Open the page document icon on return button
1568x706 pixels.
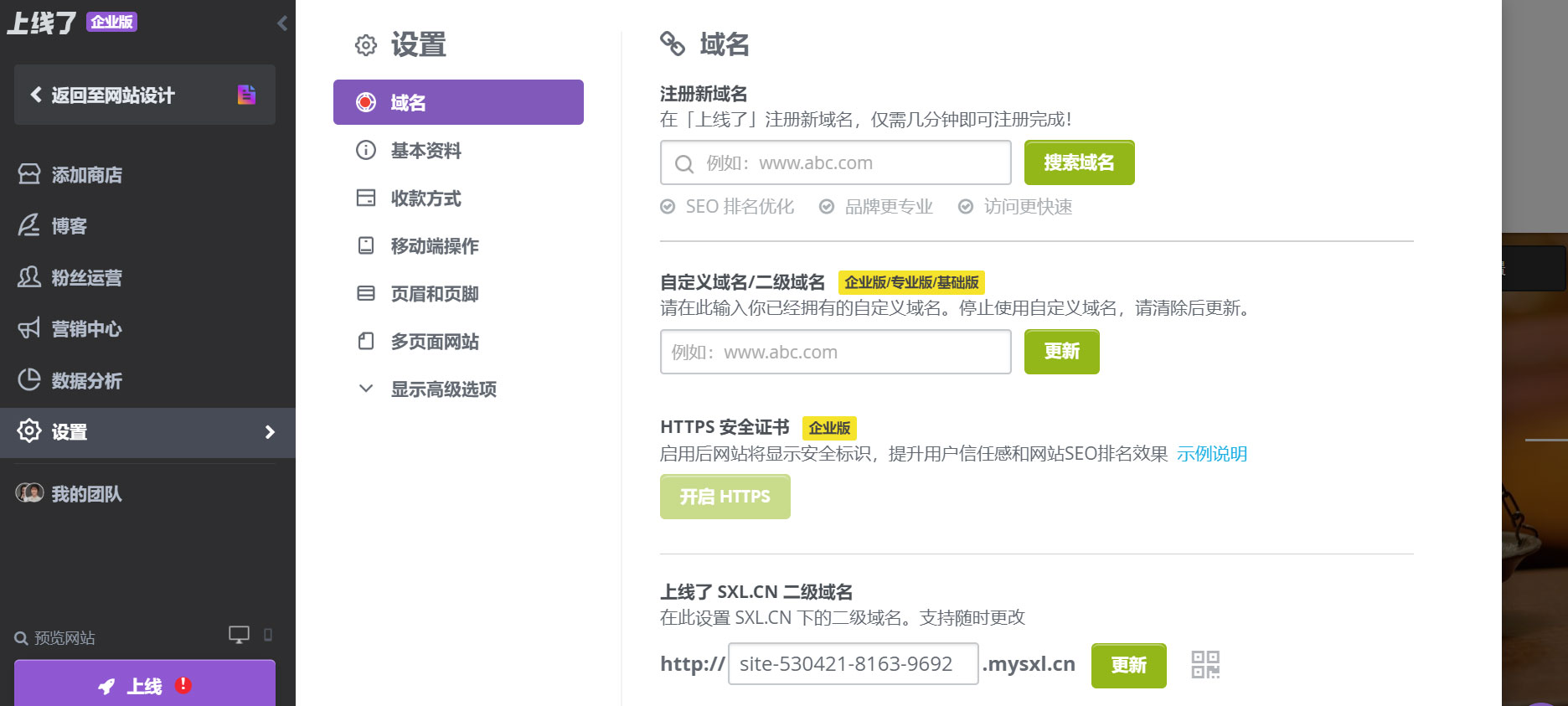coord(246,95)
